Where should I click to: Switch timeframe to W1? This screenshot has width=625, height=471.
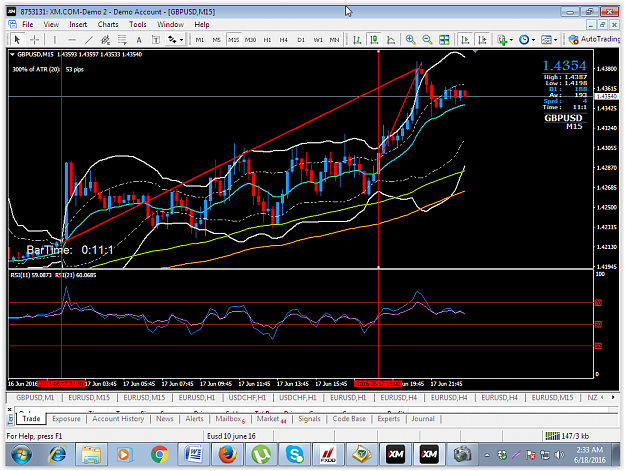pyautogui.click(x=318, y=39)
